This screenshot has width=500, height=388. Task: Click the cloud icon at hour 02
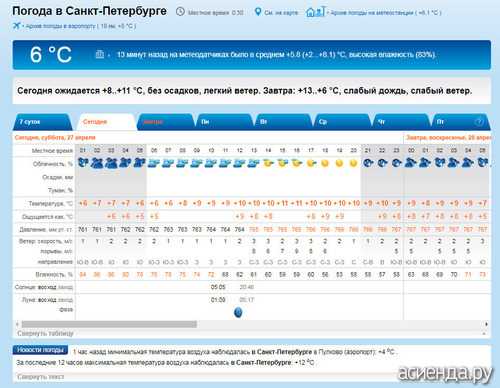tap(97, 163)
